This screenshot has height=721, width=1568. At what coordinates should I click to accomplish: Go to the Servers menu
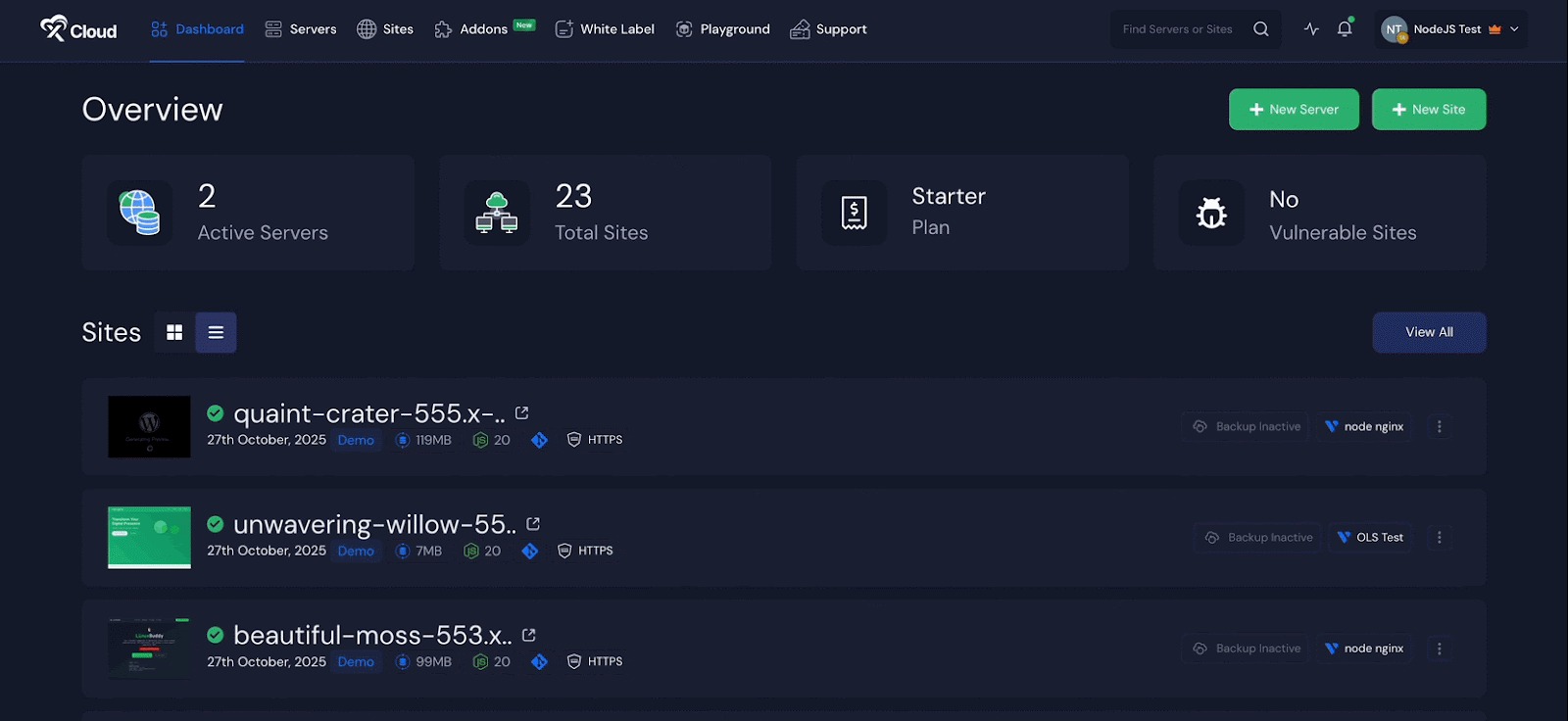tap(301, 29)
